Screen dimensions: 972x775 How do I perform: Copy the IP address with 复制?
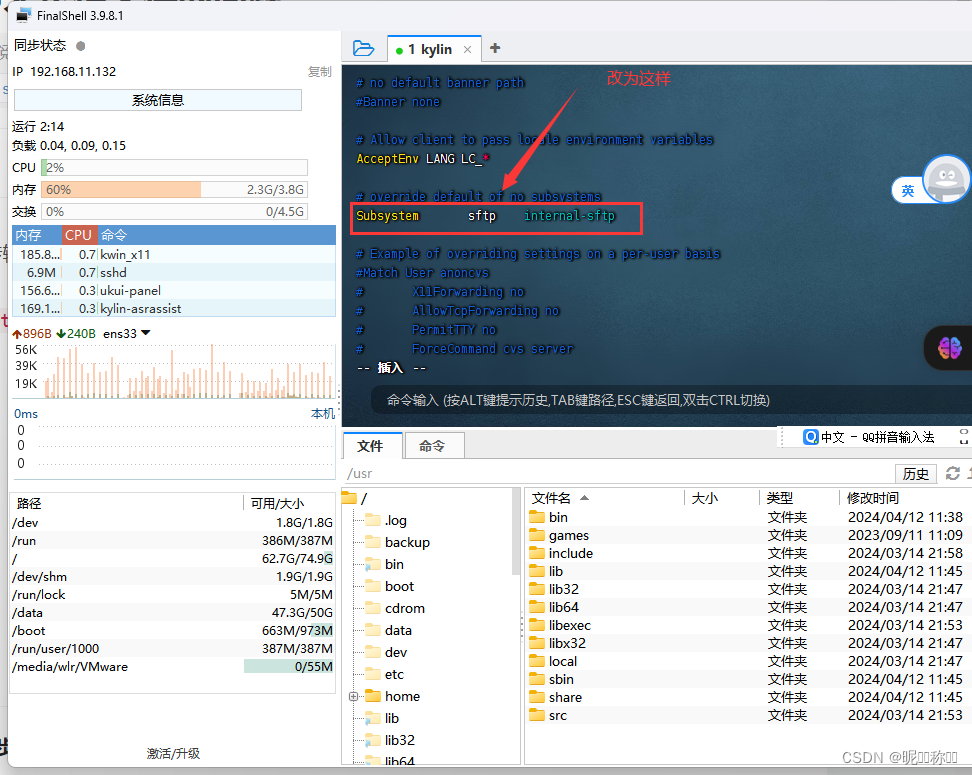click(x=320, y=72)
